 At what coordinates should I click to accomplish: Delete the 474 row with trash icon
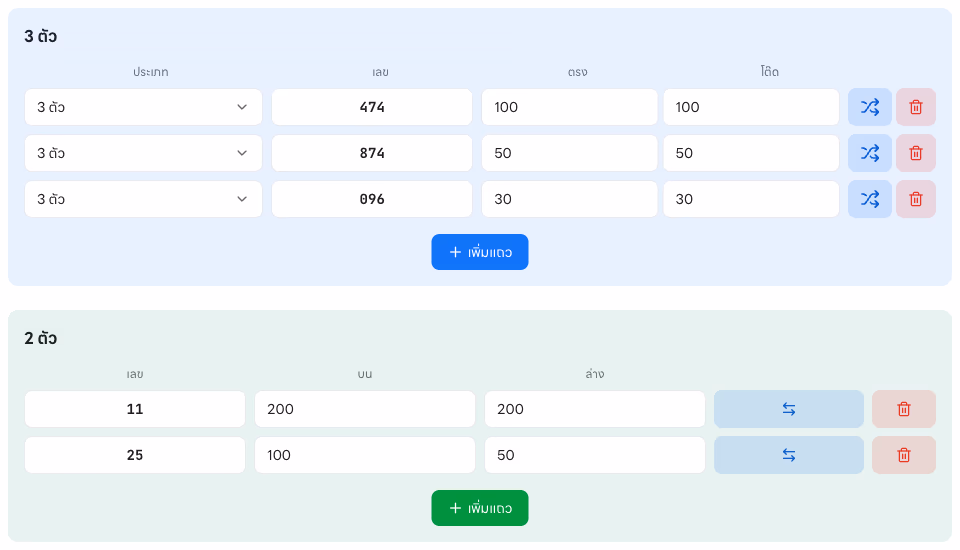point(916,107)
